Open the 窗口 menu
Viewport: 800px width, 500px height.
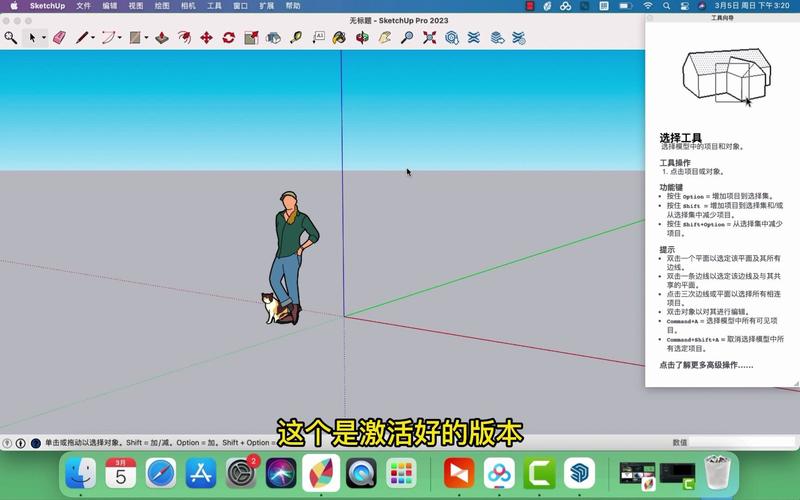click(x=240, y=6)
